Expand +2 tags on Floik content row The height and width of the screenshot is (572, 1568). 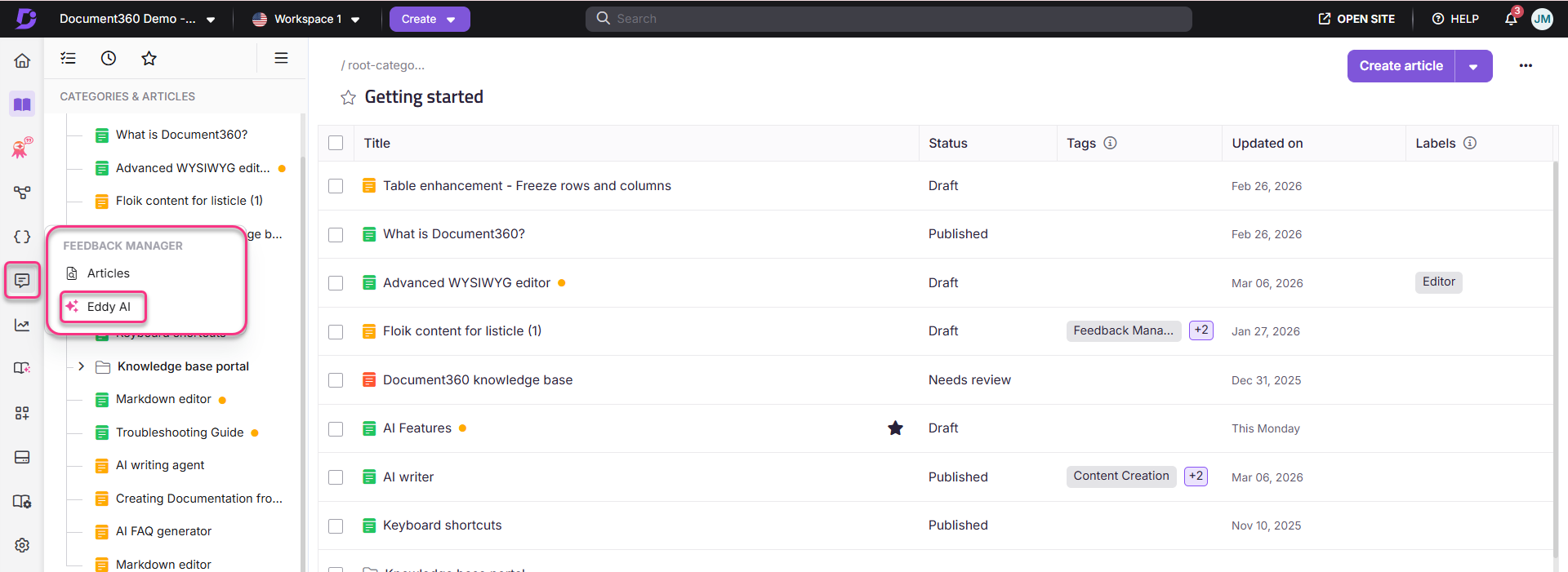click(x=1200, y=330)
